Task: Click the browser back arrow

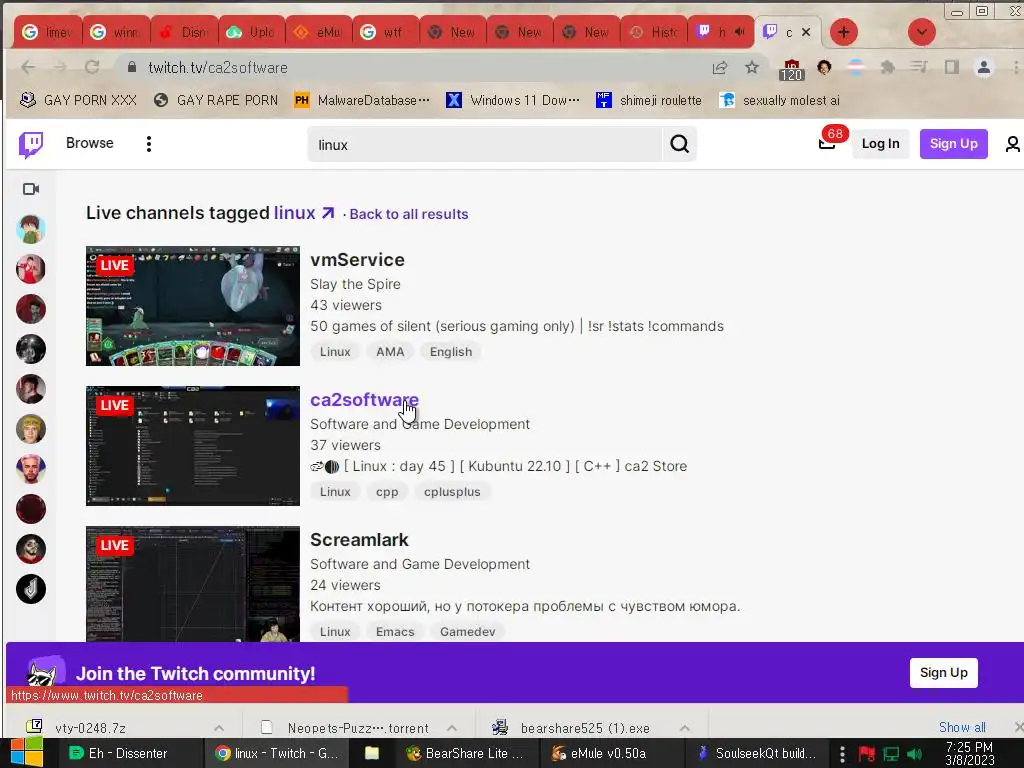Action: [x=28, y=67]
